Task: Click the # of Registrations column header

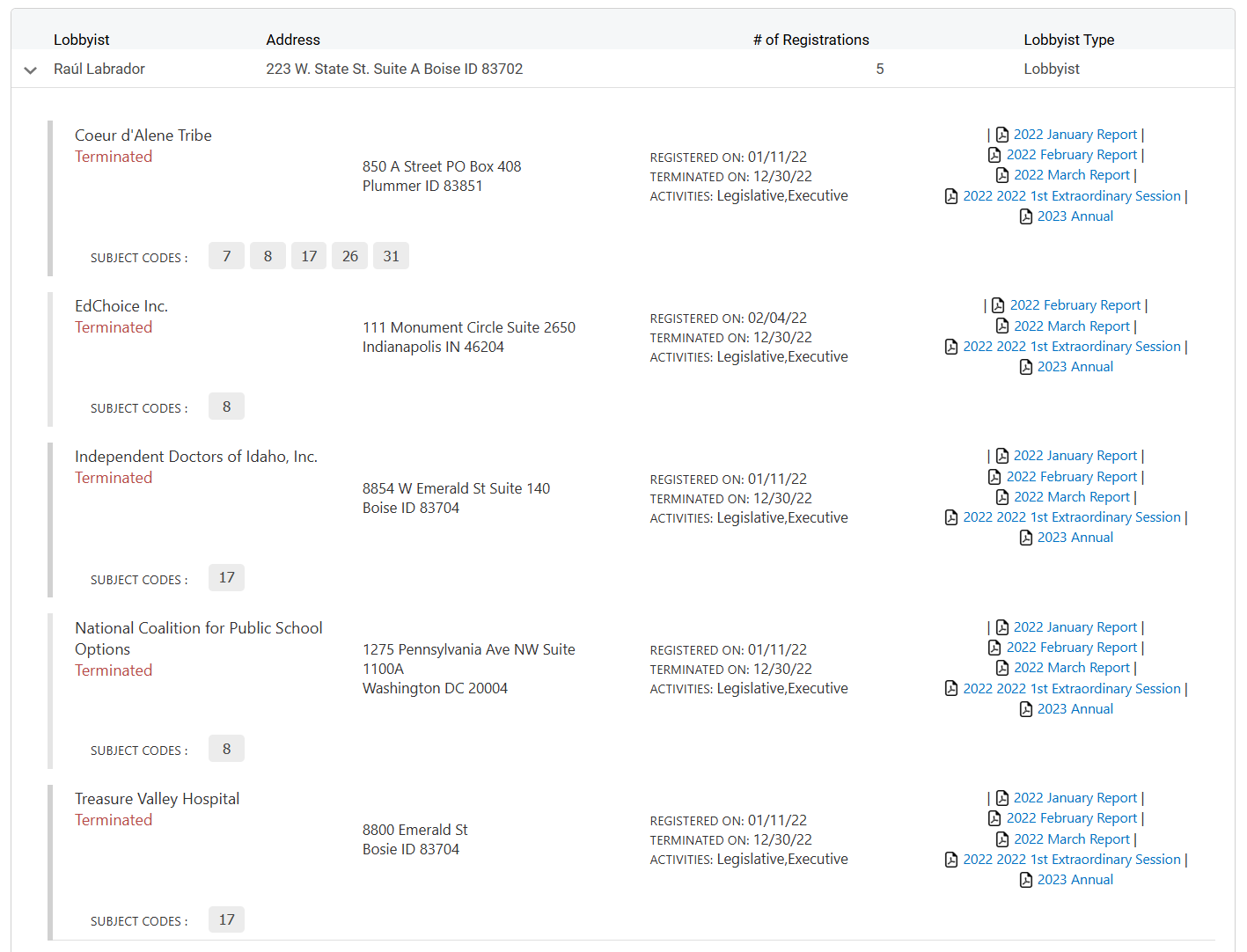Action: 811,40
